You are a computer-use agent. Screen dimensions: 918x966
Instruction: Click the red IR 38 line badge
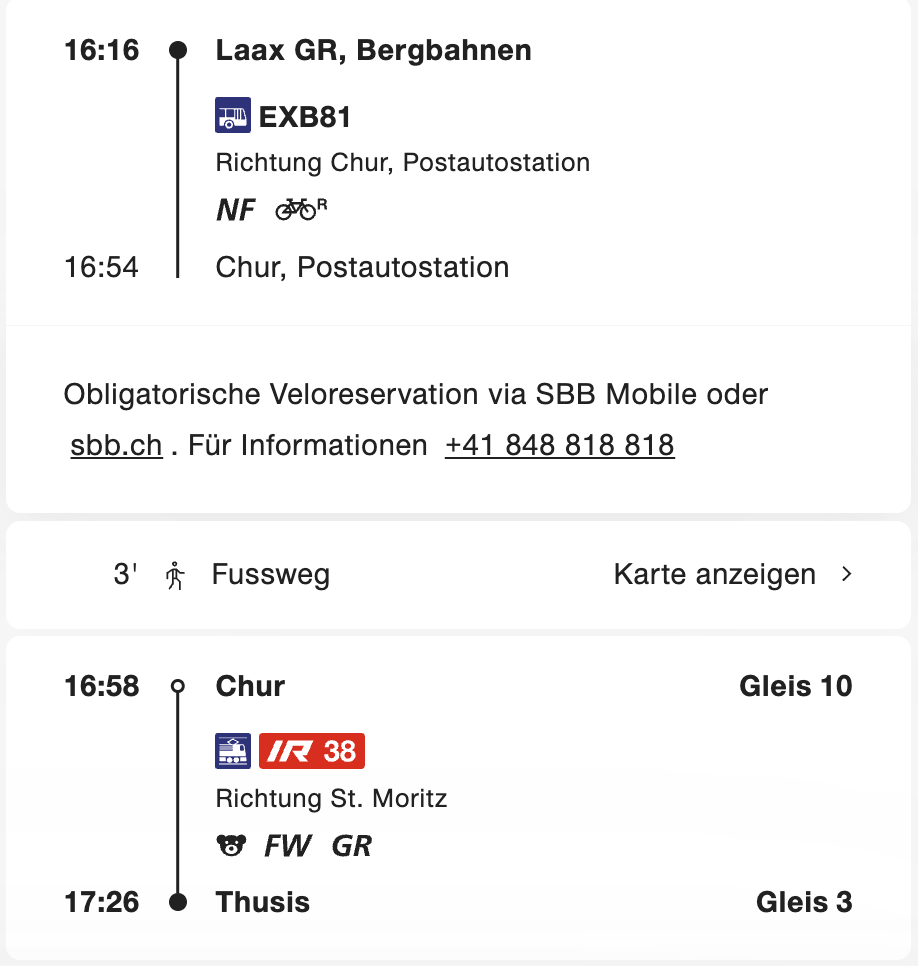[x=312, y=751]
